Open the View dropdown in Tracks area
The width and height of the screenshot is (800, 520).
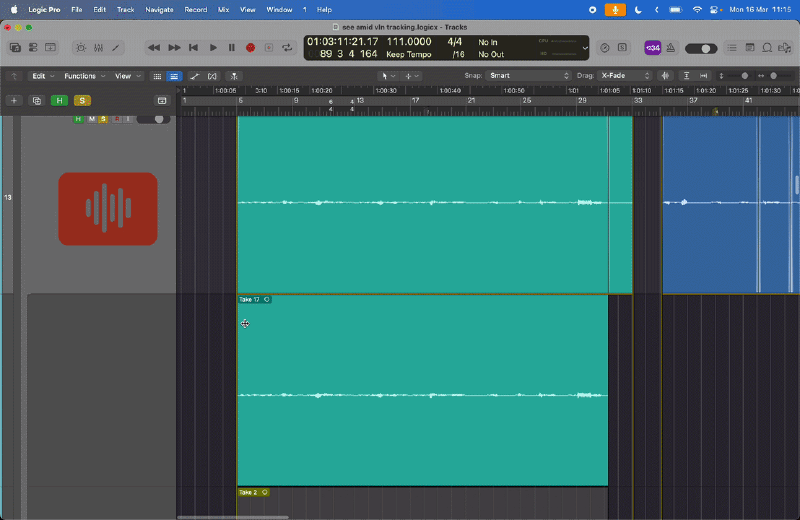128,76
